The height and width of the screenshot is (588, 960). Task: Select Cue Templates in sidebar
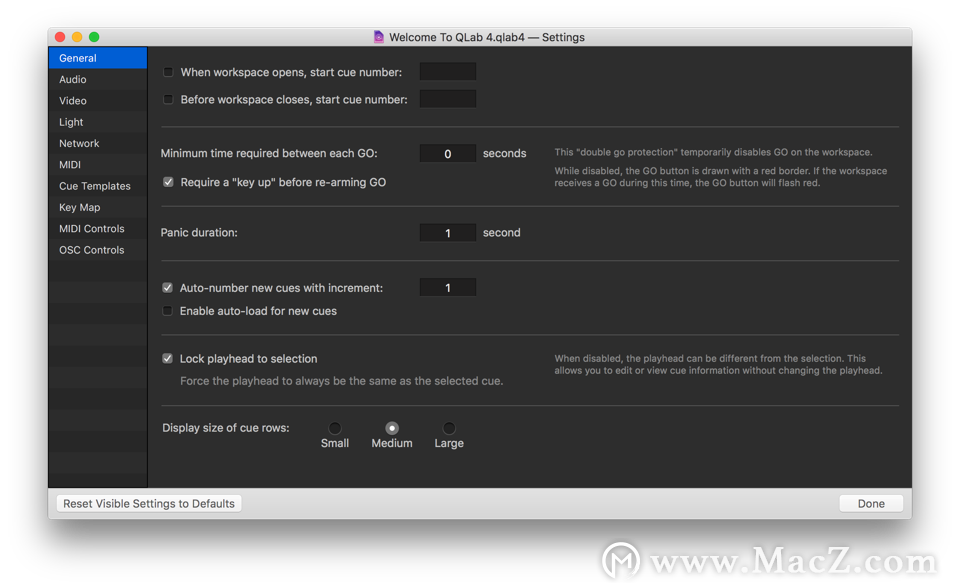(97, 186)
